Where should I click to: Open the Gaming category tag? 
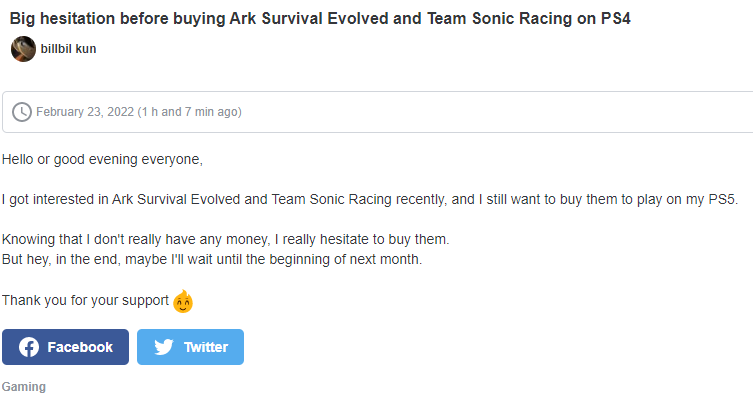24,387
